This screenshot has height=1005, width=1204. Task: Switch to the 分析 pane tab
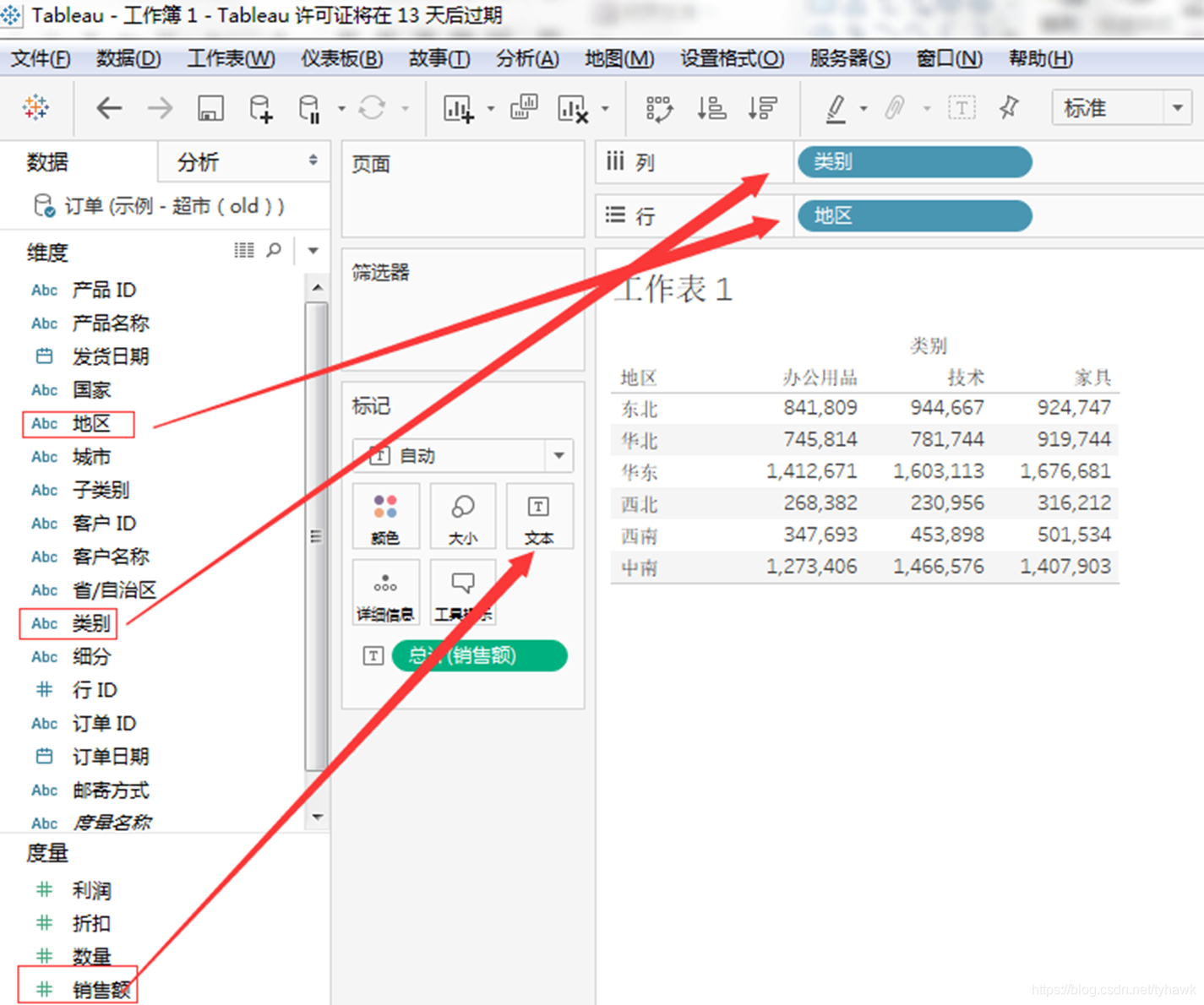click(198, 161)
